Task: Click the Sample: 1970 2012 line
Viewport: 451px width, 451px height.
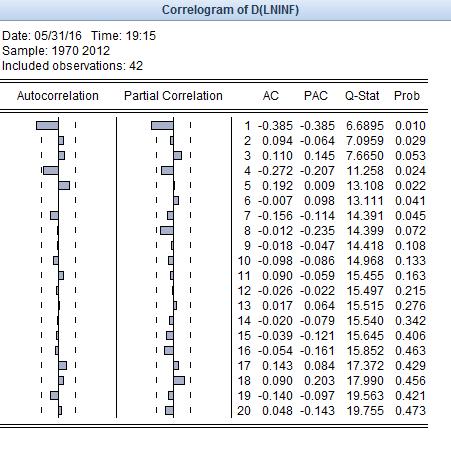Action: pyautogui.click(x=56, y=51)
